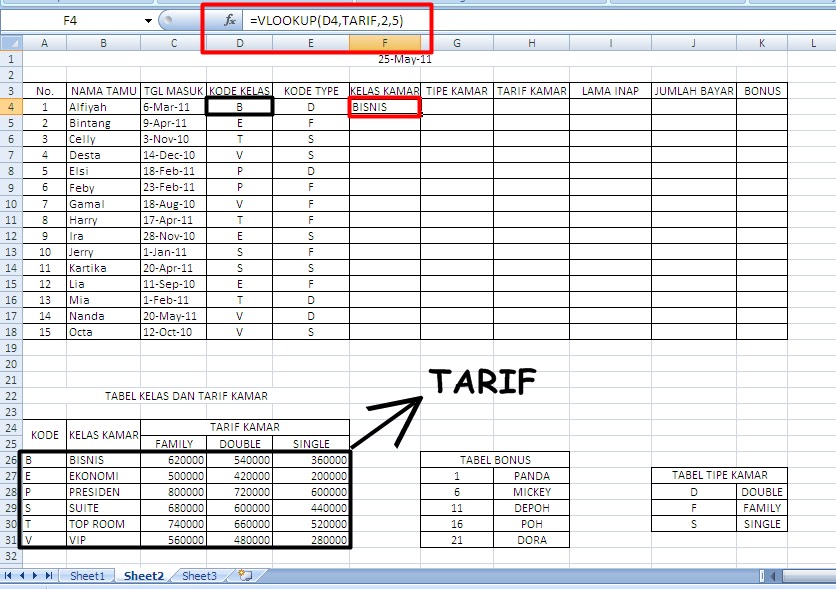Click the next sheet navigation arrow
The width and height of the screenshot is (836, 589).
click(35, 576)
